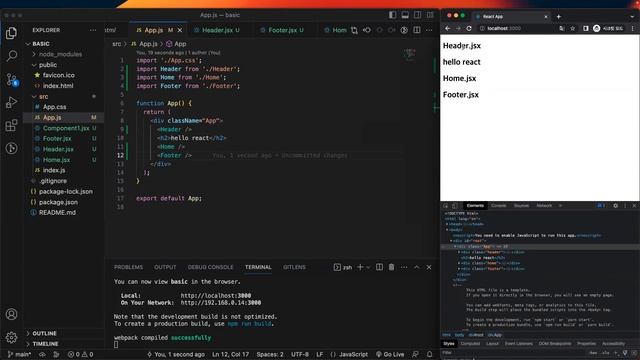
Task: Collapse the src folder
Action: click(x=43, y=97)
